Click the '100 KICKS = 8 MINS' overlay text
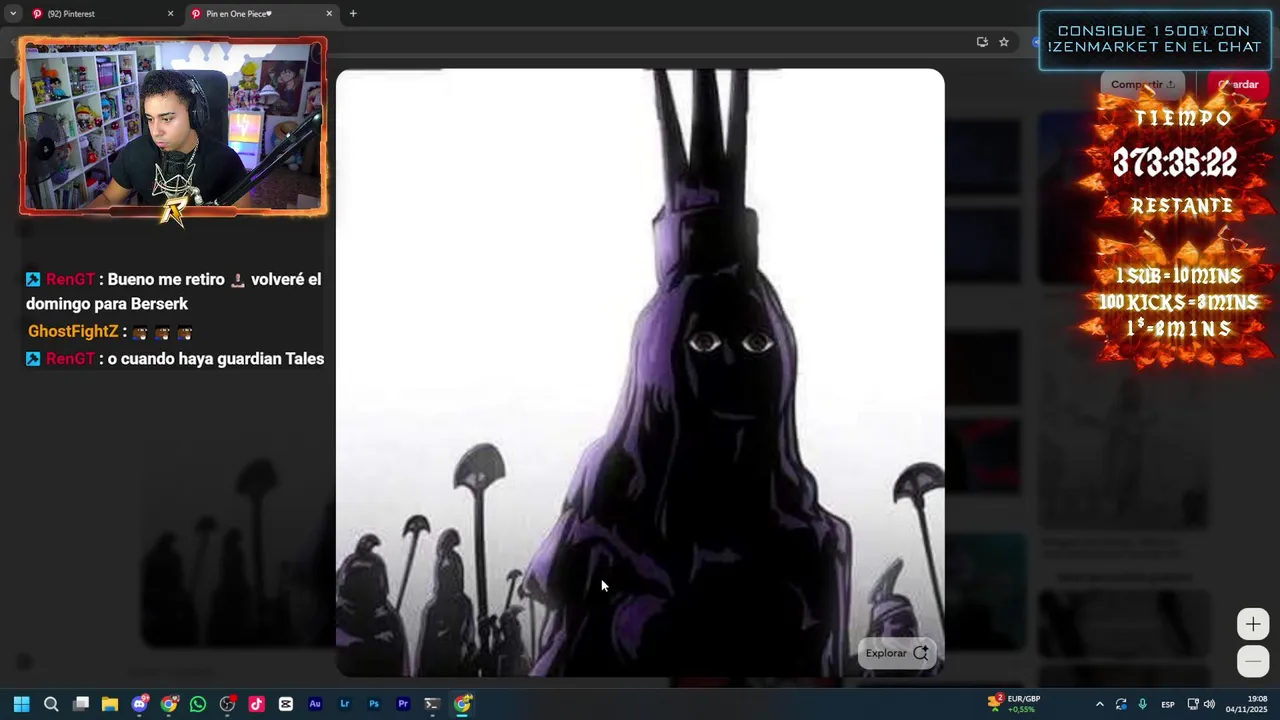Screen dimensions: 1280x720 [x=1178, y=302]
